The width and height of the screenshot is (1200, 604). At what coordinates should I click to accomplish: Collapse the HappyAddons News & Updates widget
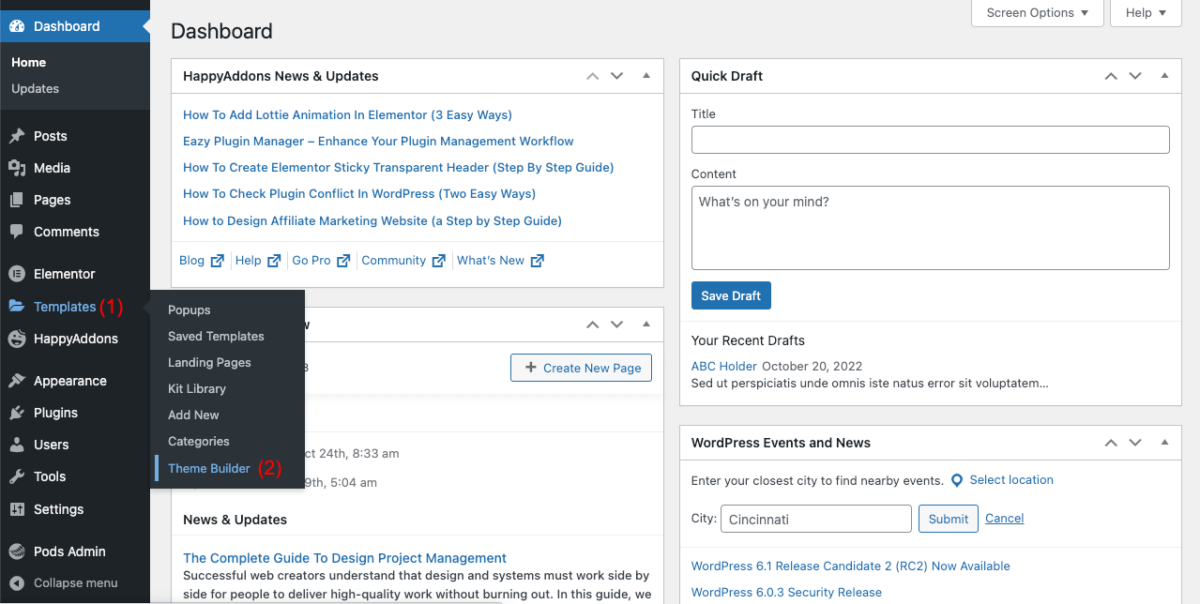pyautogui.click(x=645, y=75)
